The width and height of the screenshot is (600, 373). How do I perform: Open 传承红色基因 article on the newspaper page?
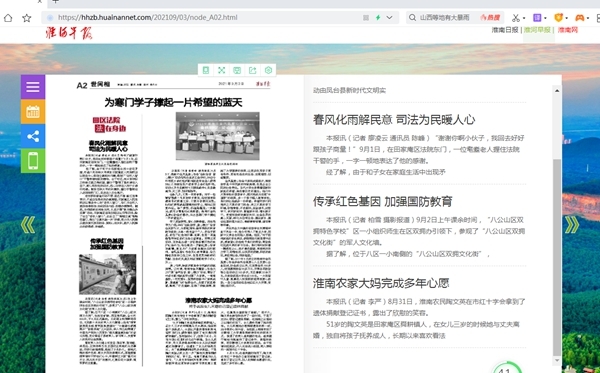coord(107,244)
